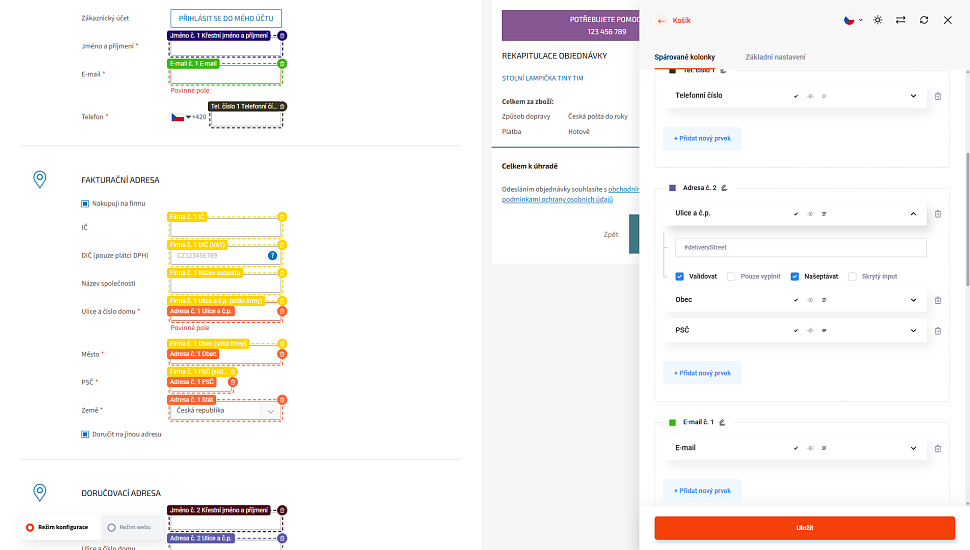The width and height of the screenshot is (970, 550).
Task: Click the swap arrows icon in panel header
Action: coord(901,20)
